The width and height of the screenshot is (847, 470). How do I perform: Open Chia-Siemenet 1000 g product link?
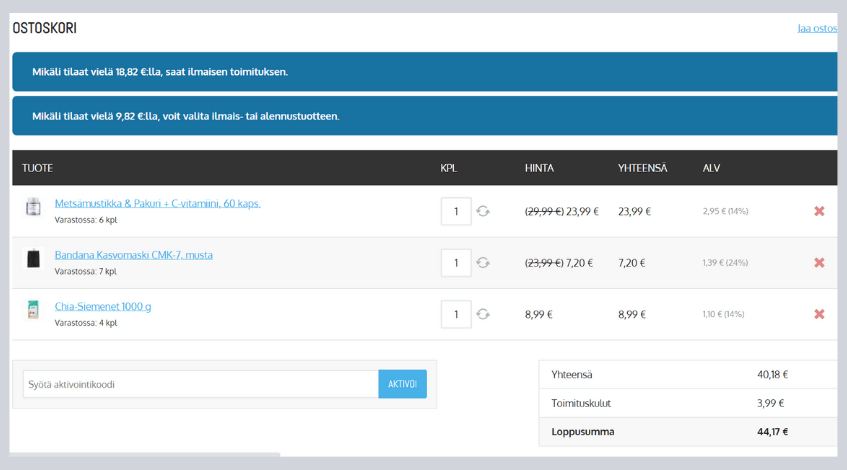[x=103, y=306]
